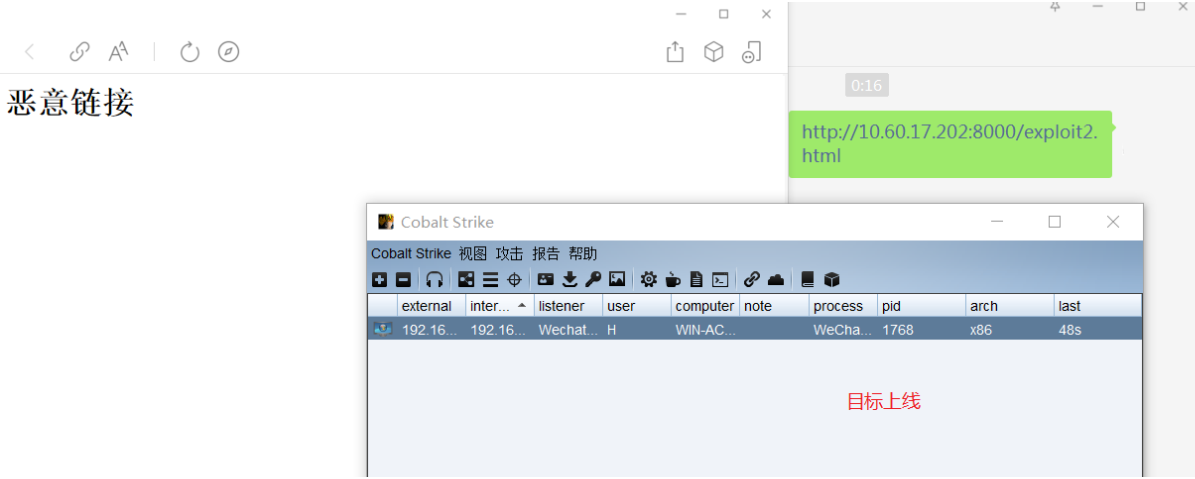
Task: Open the Downloaded Files icon
Action: point(569,279)
